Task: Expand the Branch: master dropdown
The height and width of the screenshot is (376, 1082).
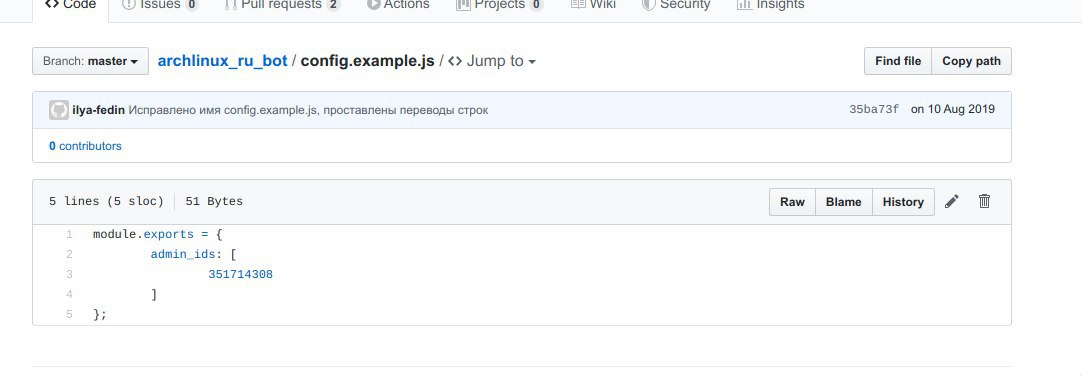Action: [90, 61]
